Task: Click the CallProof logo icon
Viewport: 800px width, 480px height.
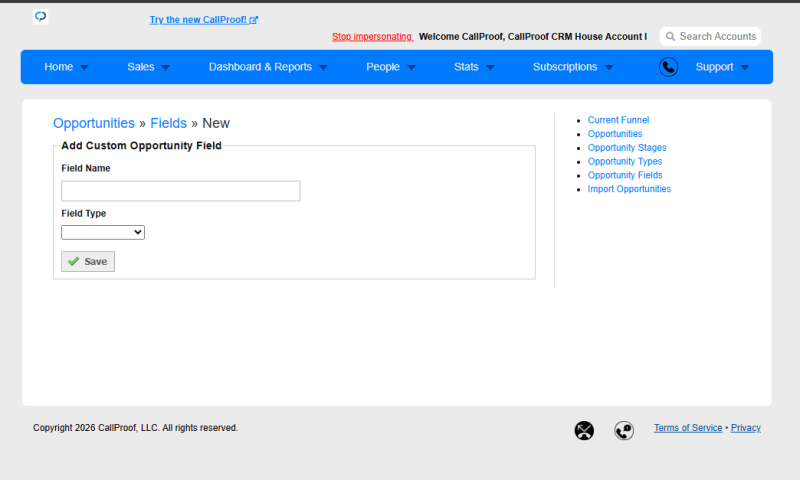Action: [40, 17]
